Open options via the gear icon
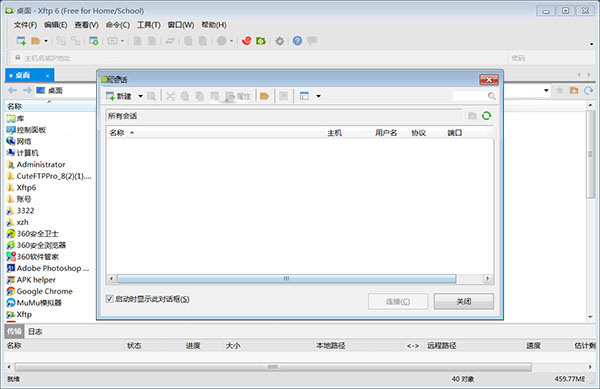The image size is (600, 389). pos(280,41)
